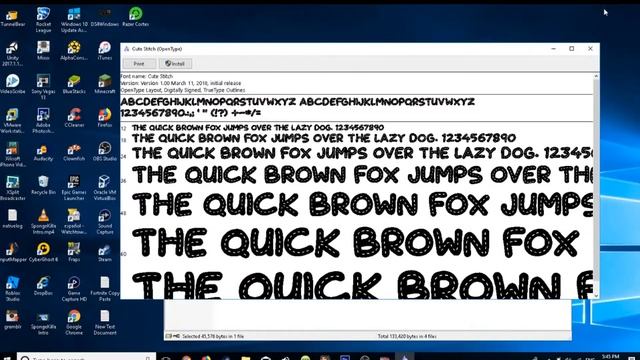Open the Clownfish desktop icon
The width and height of the screenshot is (640, 360).
(x=74, y=152)
